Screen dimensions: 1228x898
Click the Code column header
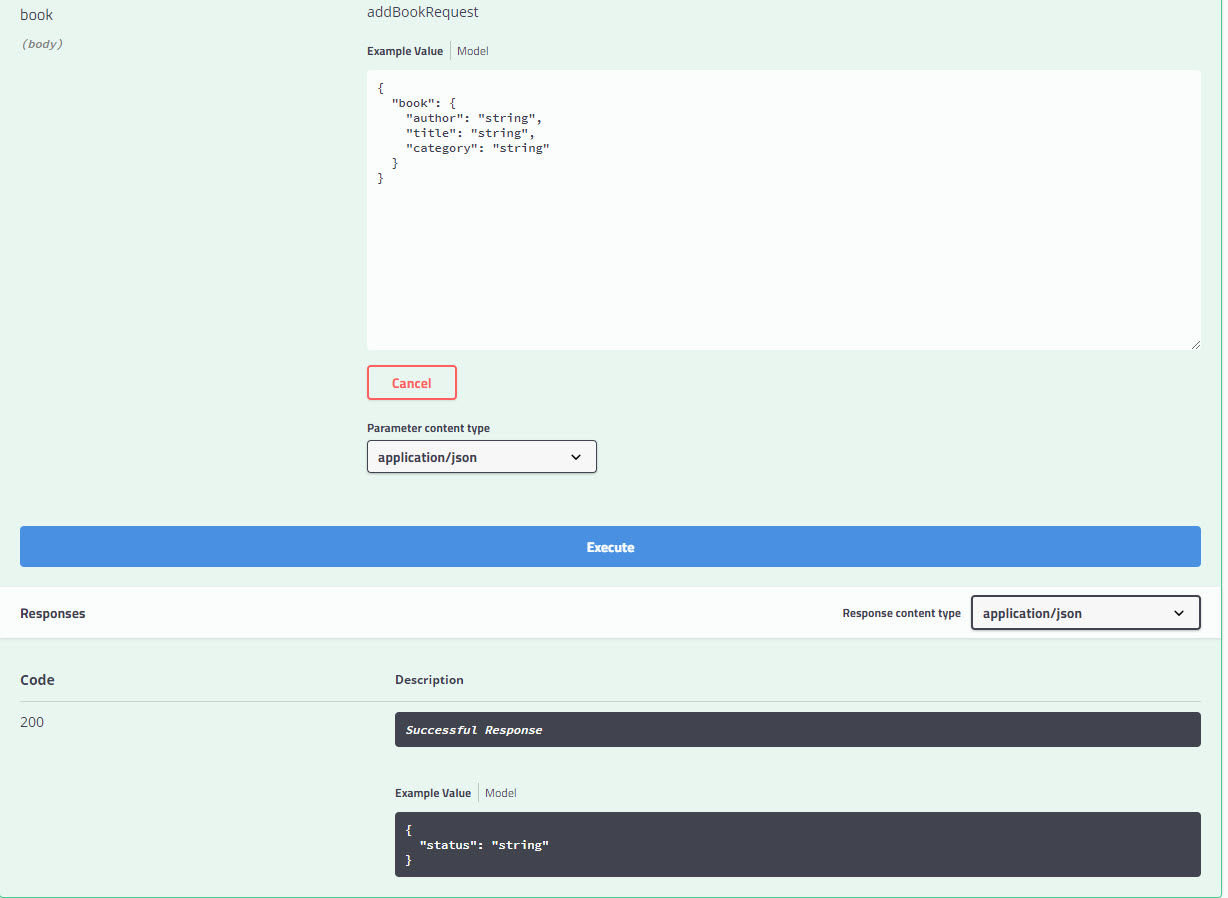37,680
